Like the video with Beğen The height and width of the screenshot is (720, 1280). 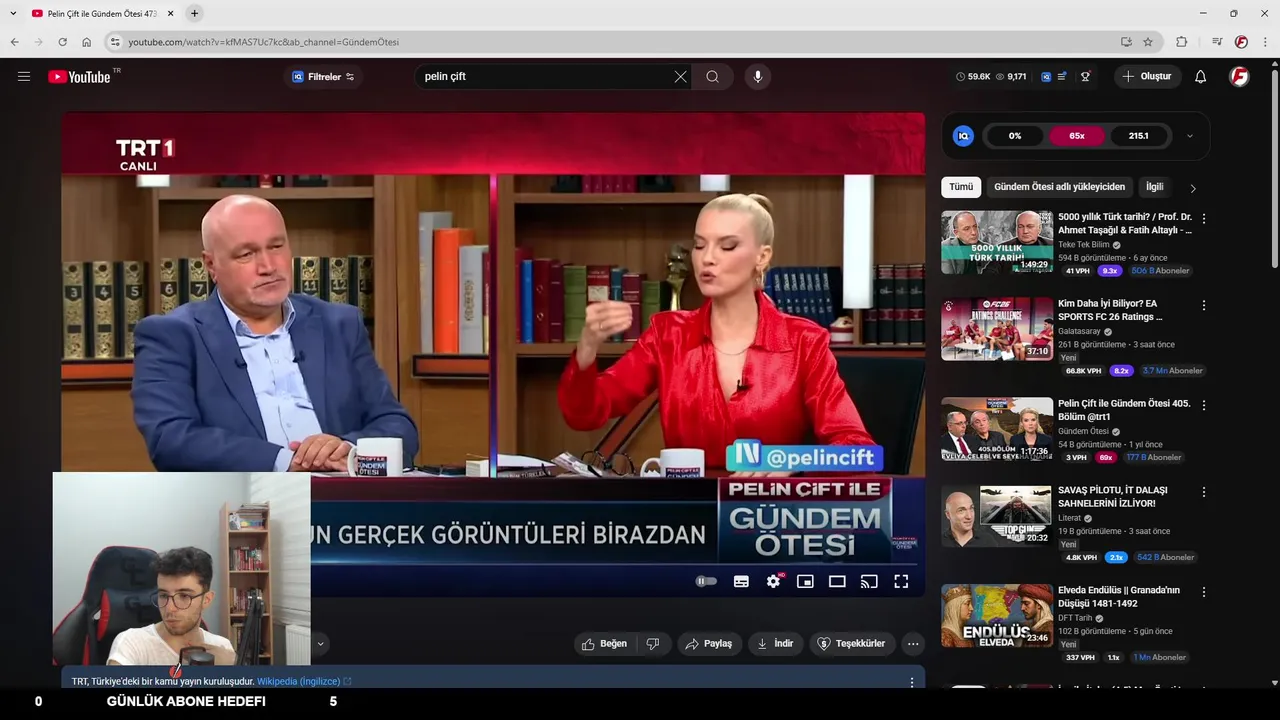[x=604, y=644]
